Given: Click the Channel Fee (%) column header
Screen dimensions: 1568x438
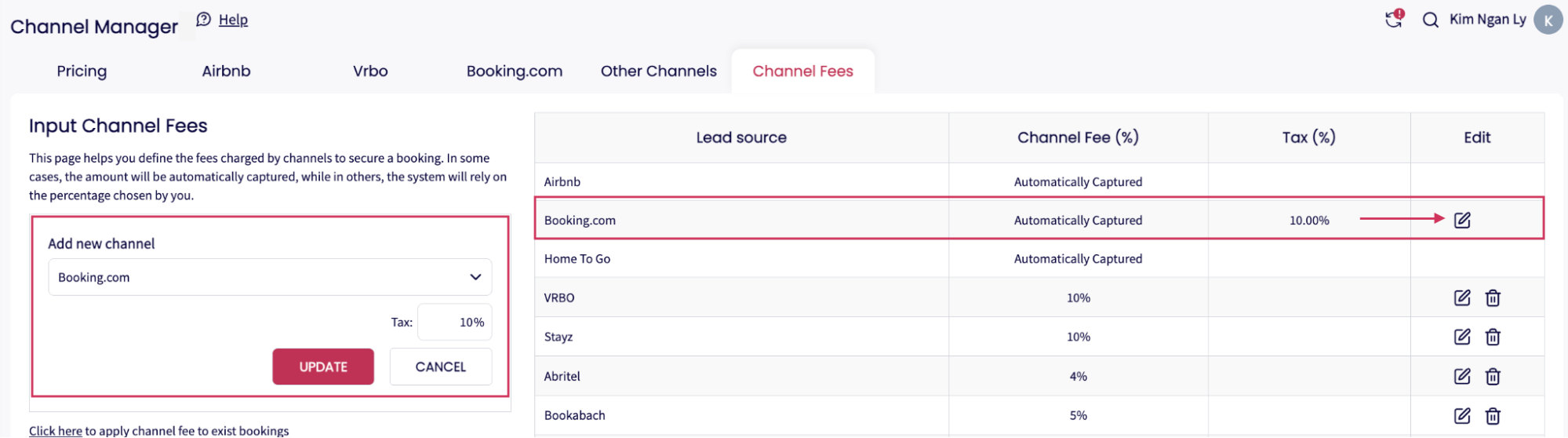Looking at the screenshot, I should pos(1078,137).
